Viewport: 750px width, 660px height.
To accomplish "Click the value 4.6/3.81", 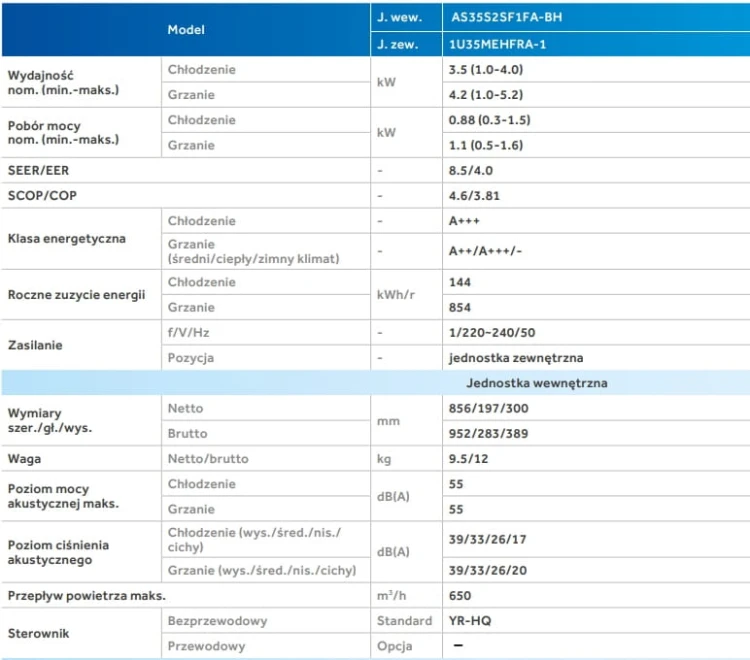I will (x=474, y=196).
